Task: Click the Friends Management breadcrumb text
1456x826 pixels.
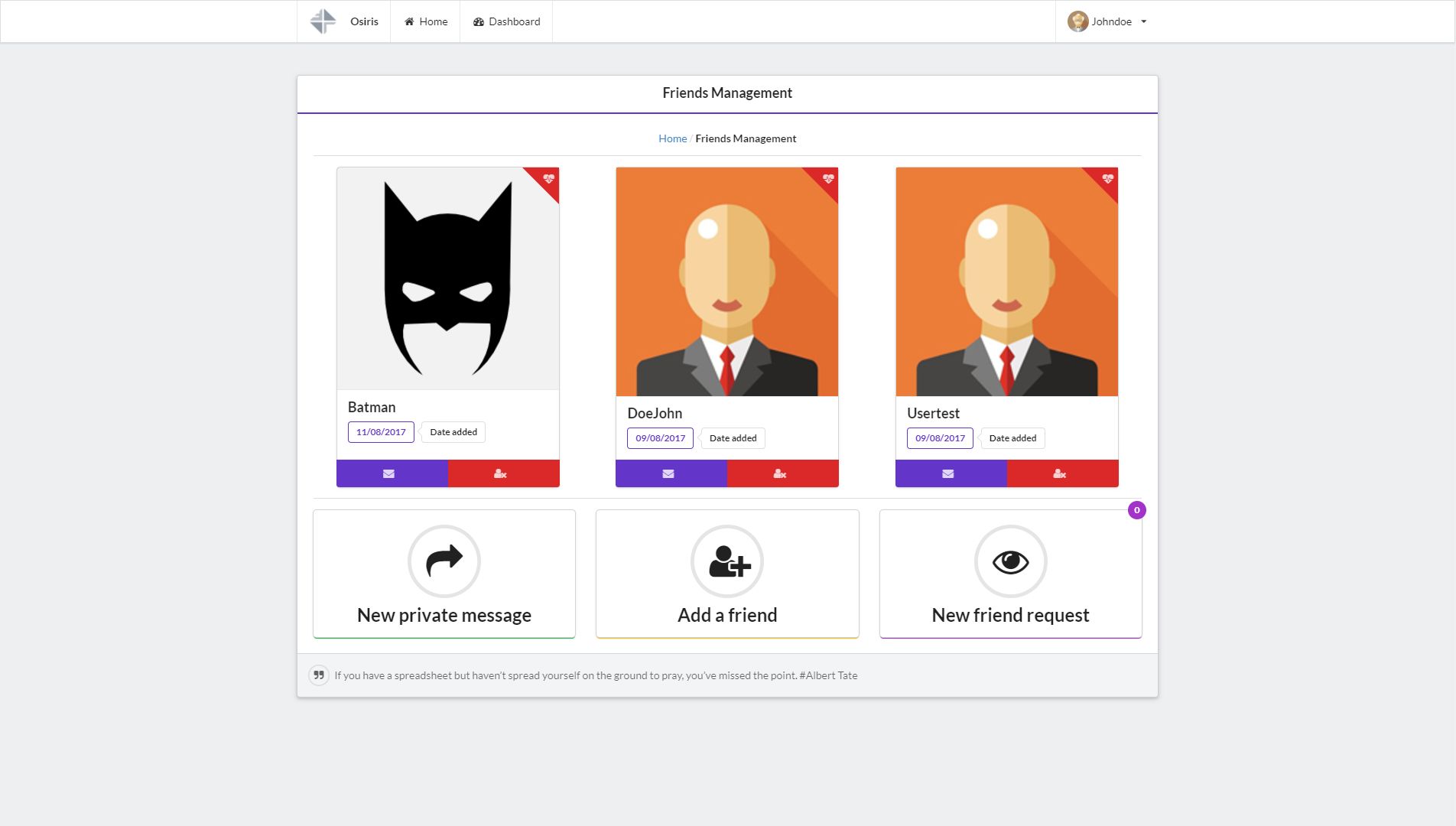Action: (746, 138)
